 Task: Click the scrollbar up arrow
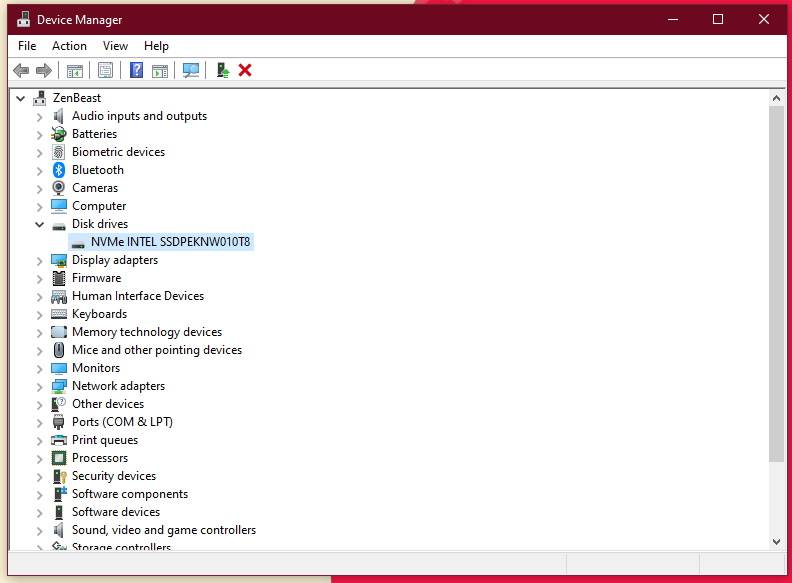tap(776, 98)
